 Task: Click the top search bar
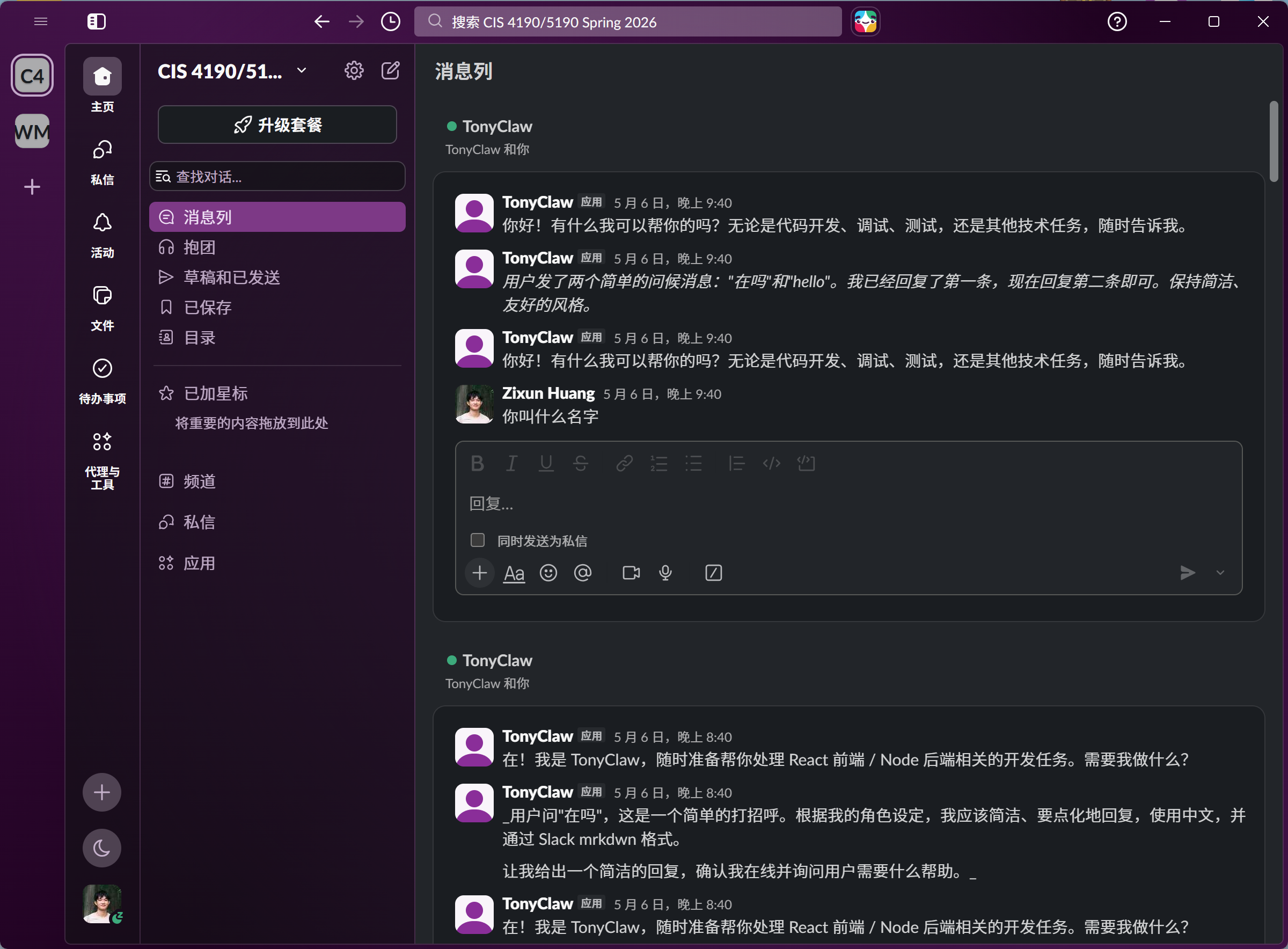click(x=628, y=22)
